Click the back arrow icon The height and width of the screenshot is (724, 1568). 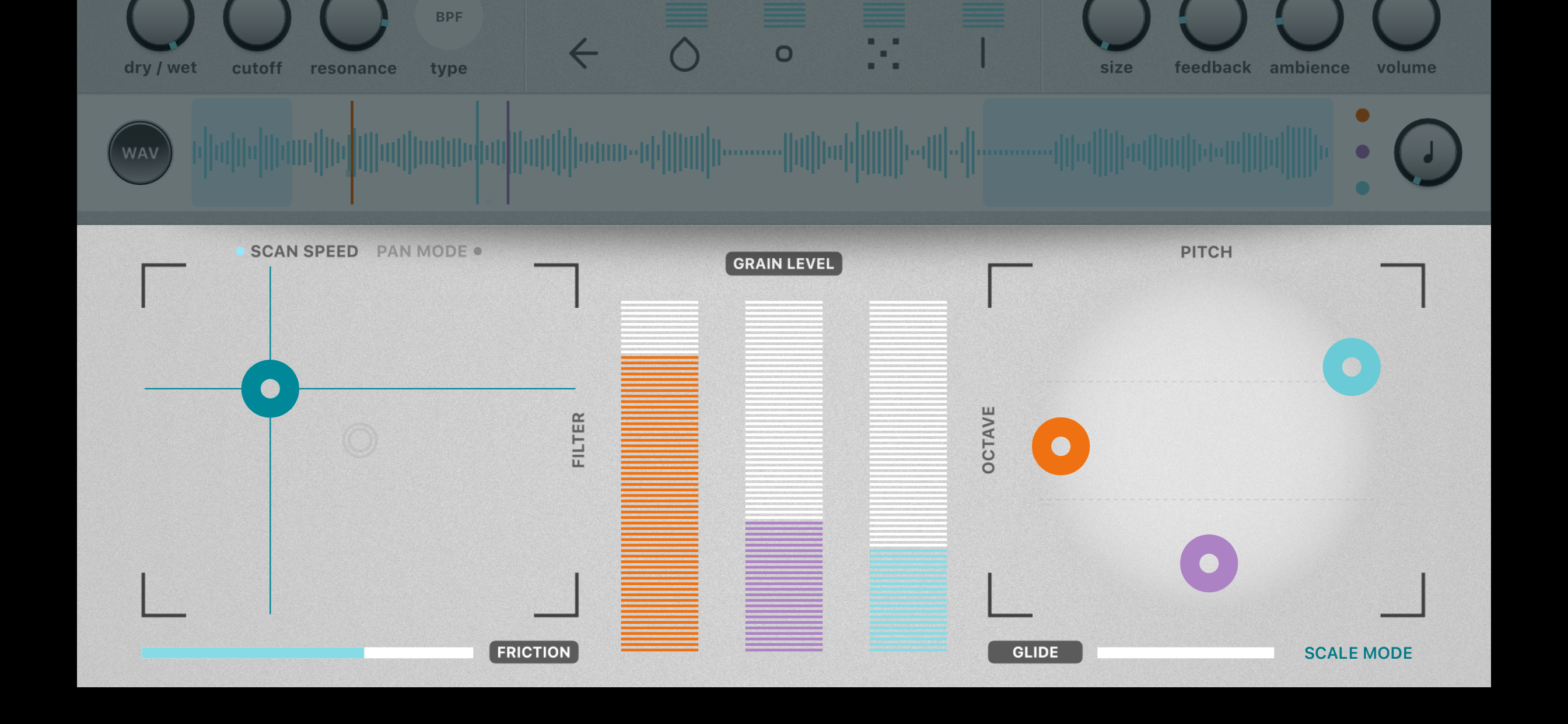pyautogui.click(x=583, y=54)
